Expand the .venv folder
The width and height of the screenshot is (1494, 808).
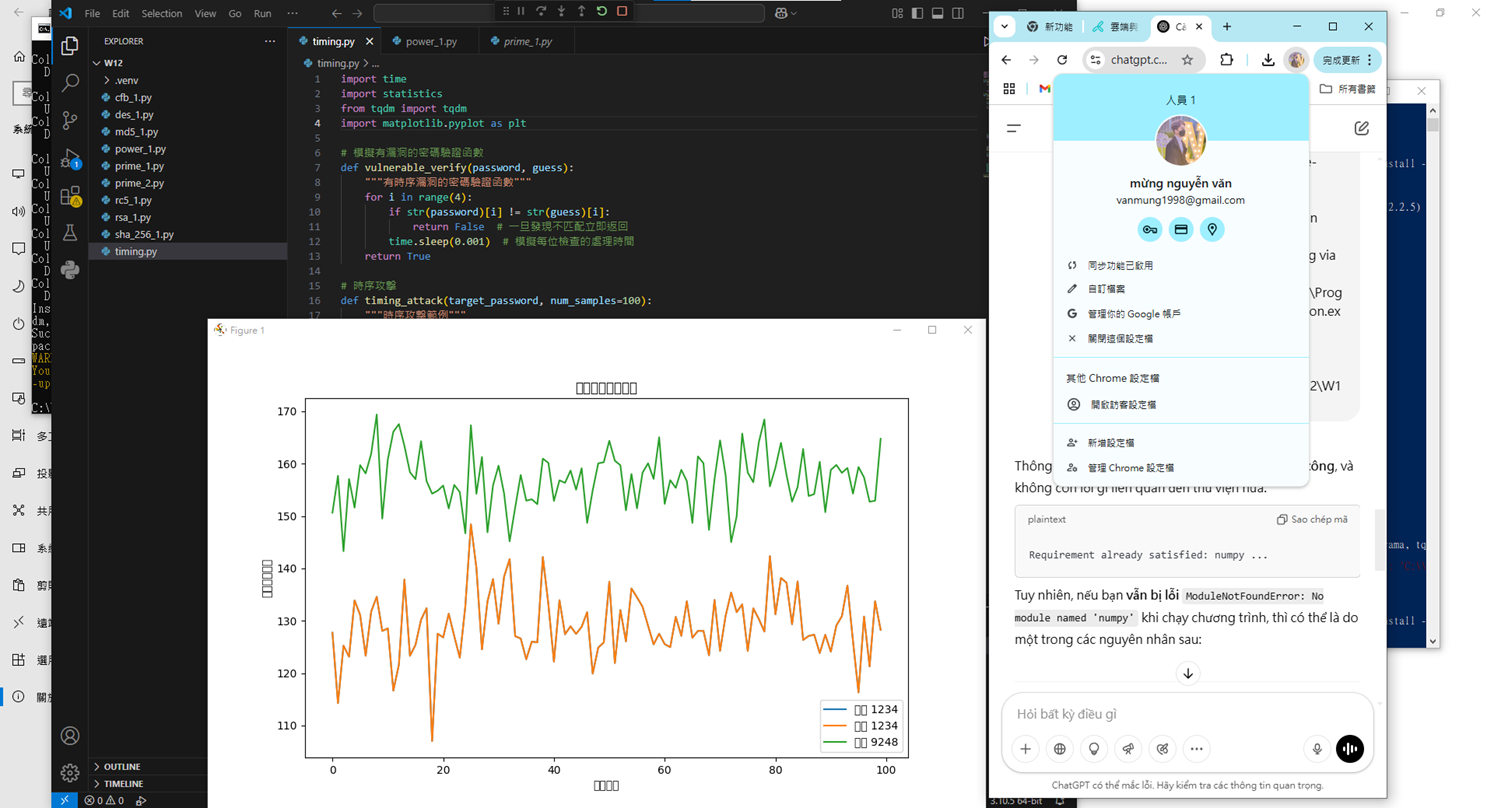click(x=126, y=80)
